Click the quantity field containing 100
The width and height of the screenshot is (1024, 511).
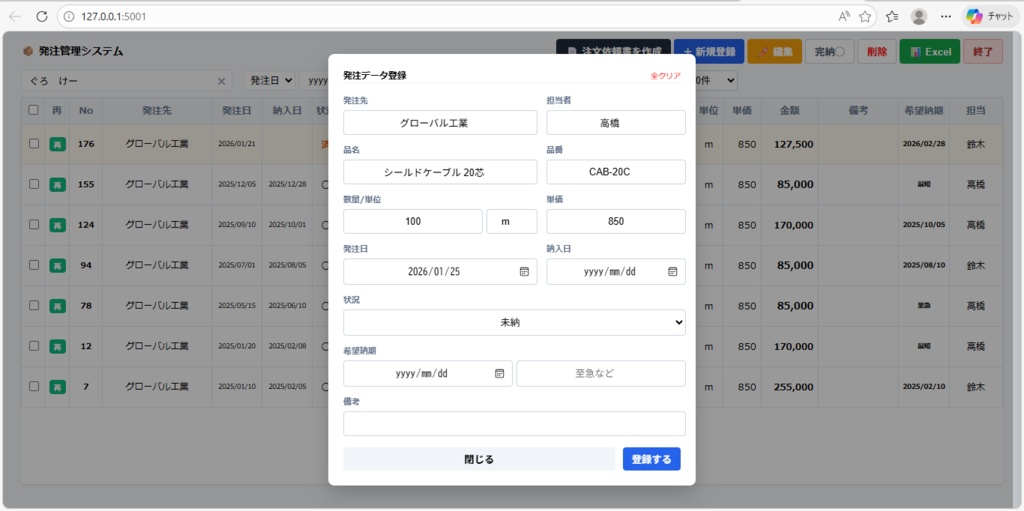click(413, 222)
